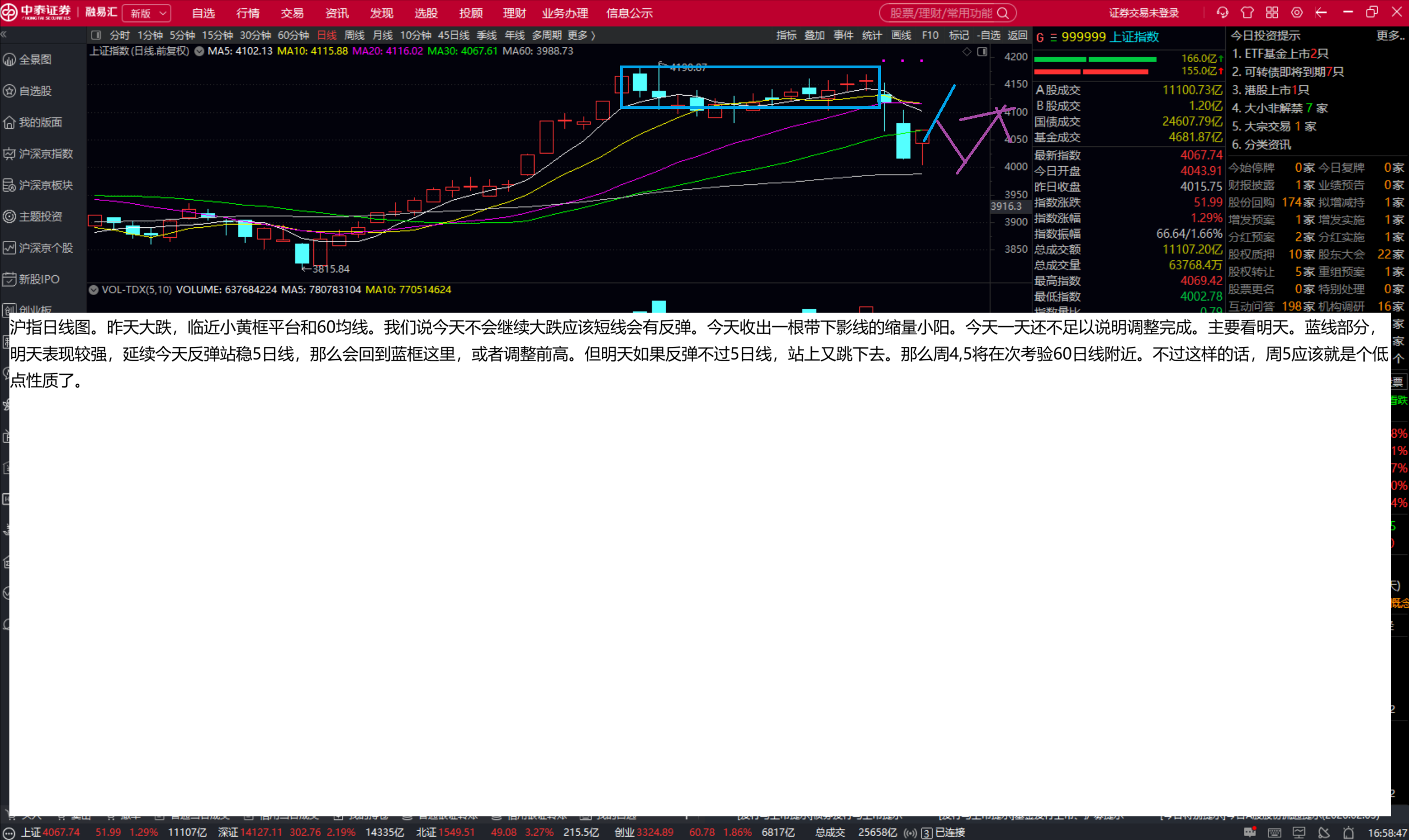The image size is (1409, 840).
Task: Click search magnifier in the search box
Action: point(1003,13)
